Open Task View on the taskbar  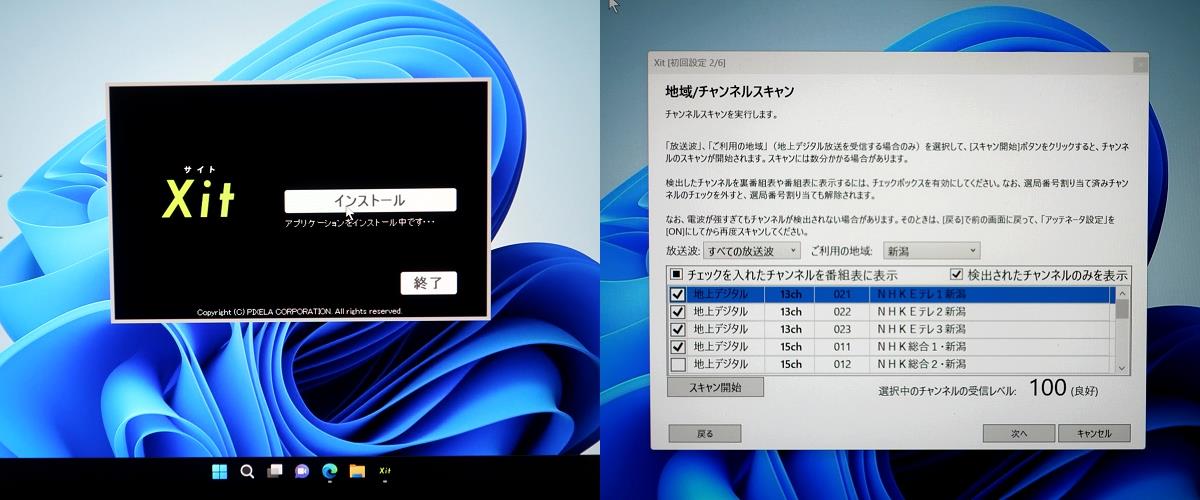[275, 471]
